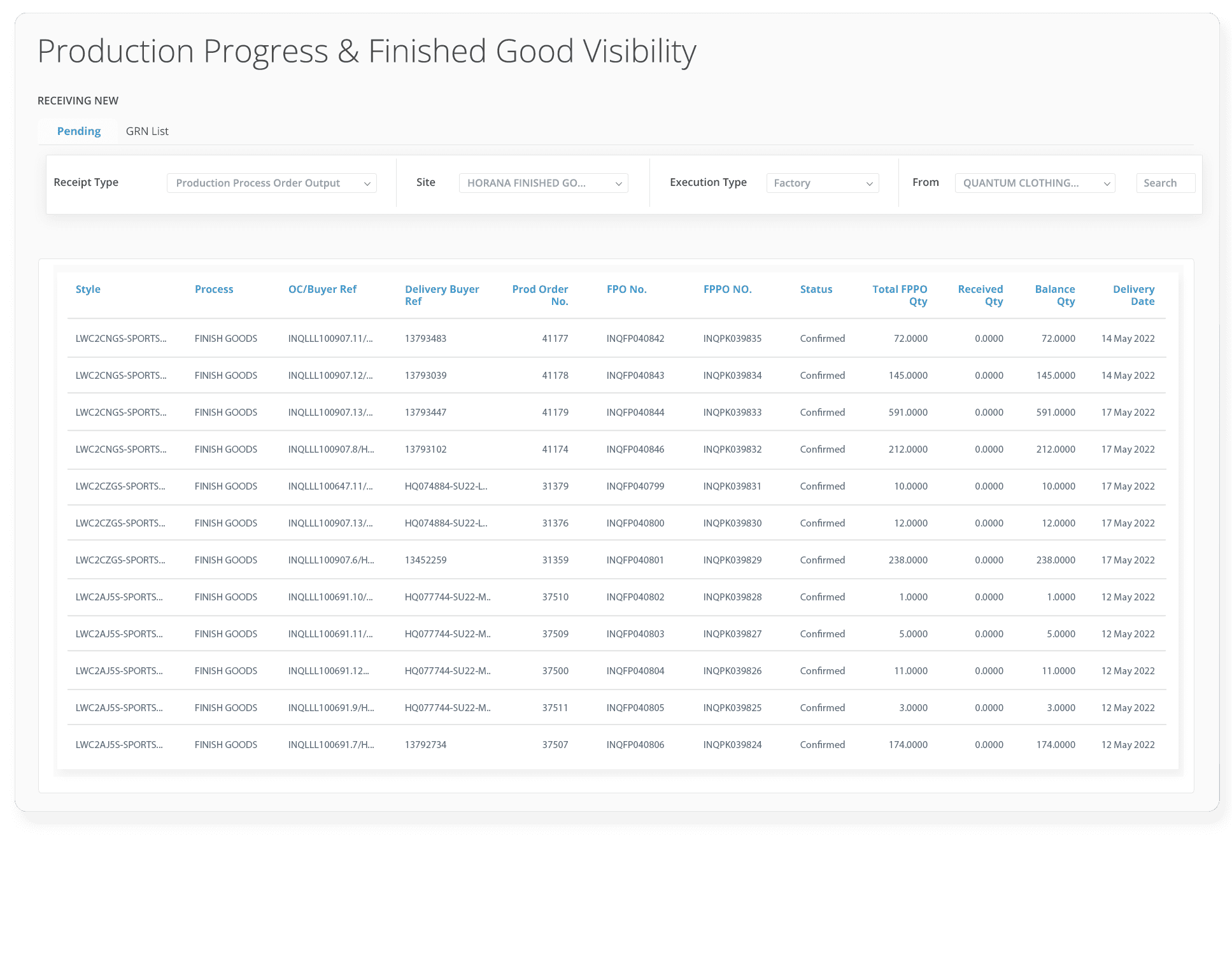Sort by the Style column header
This screenshot has height=955, width=1232.
click(x=88, y=290)
